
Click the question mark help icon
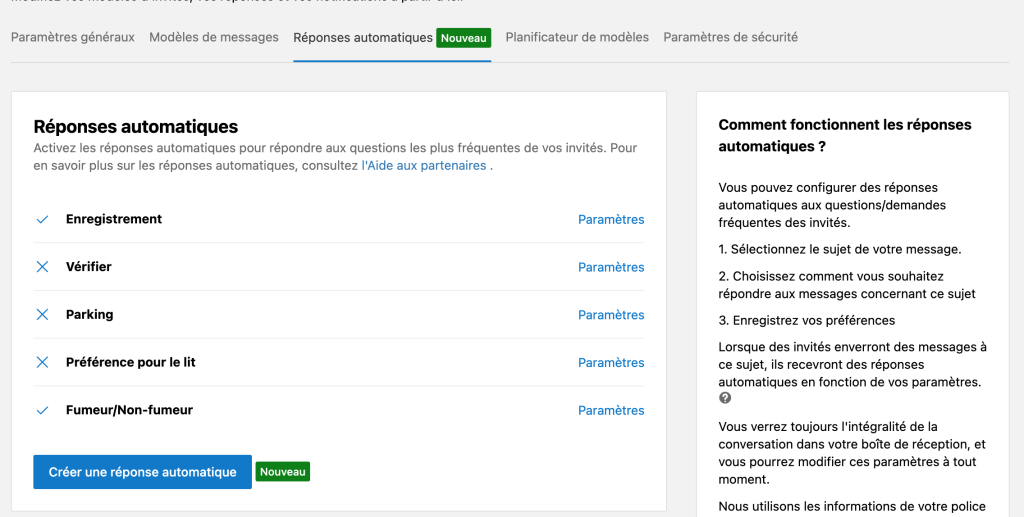[725, 398]
